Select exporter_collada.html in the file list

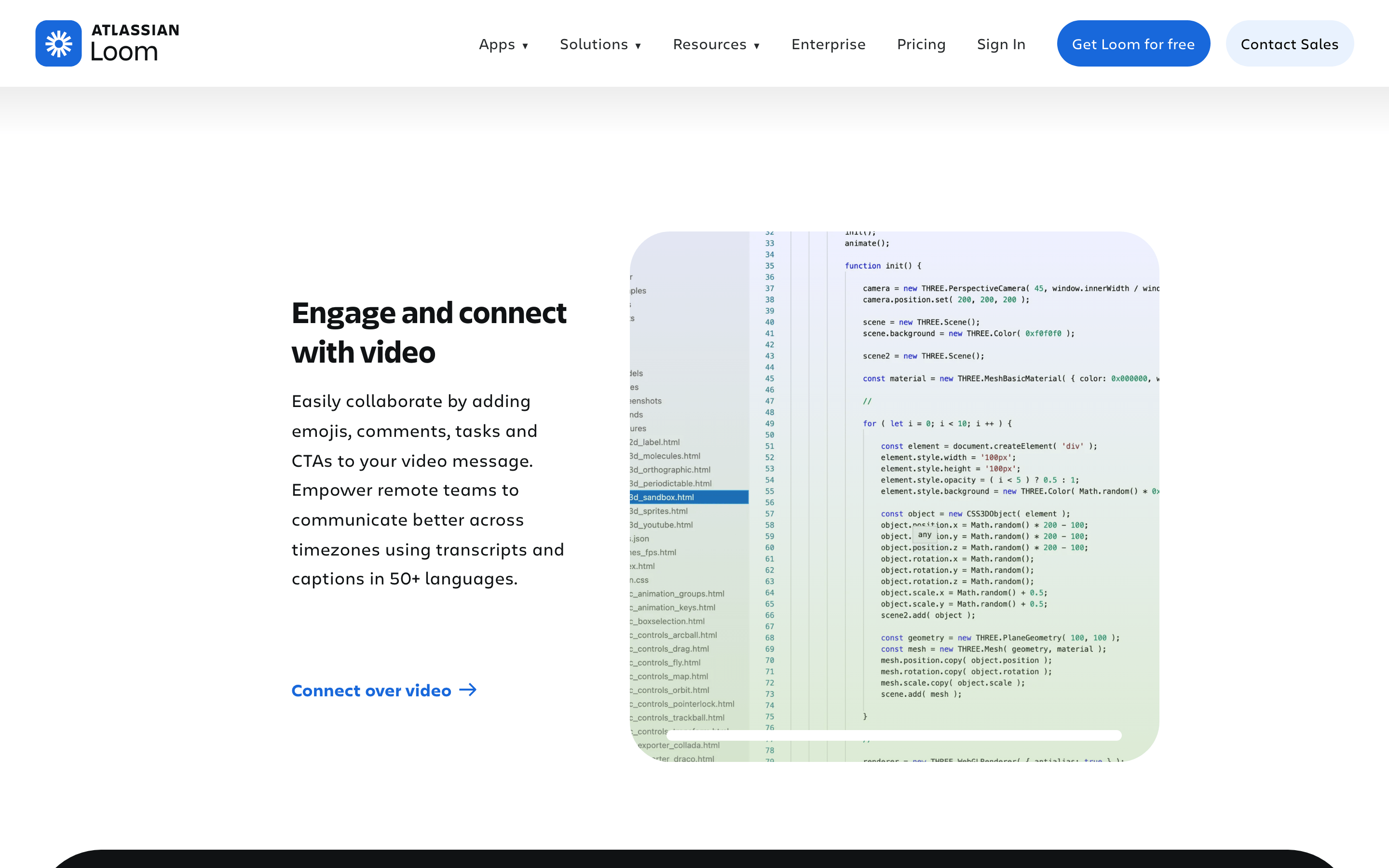(679, 745)
